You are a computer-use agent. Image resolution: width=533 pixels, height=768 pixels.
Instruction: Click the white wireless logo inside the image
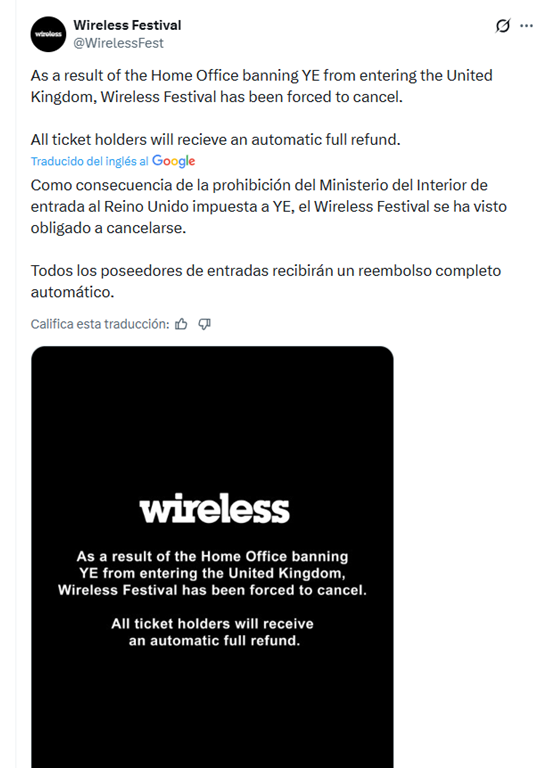(x=214, y=508)
